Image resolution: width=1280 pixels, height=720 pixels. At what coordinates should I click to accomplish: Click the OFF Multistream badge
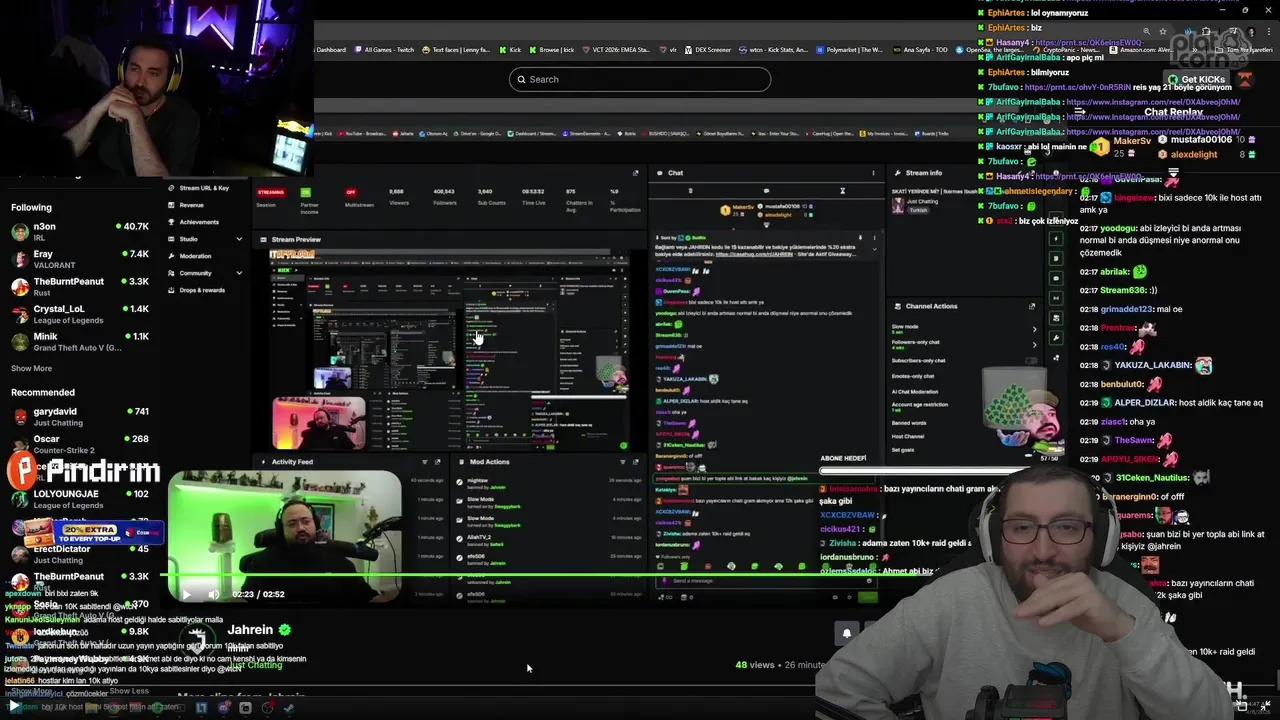coord(350,192)
